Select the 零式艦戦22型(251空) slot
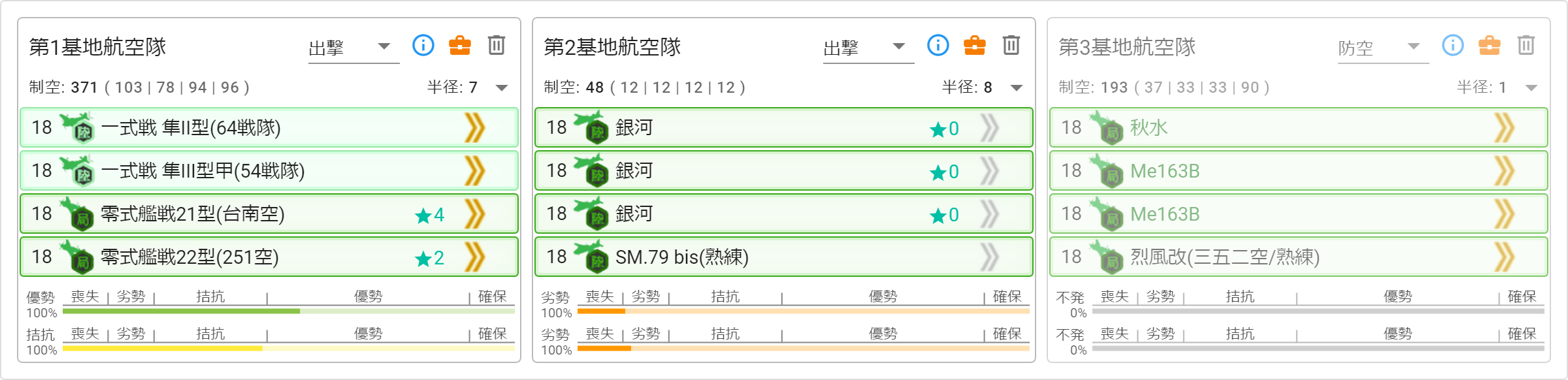 (x=269, y=257)
